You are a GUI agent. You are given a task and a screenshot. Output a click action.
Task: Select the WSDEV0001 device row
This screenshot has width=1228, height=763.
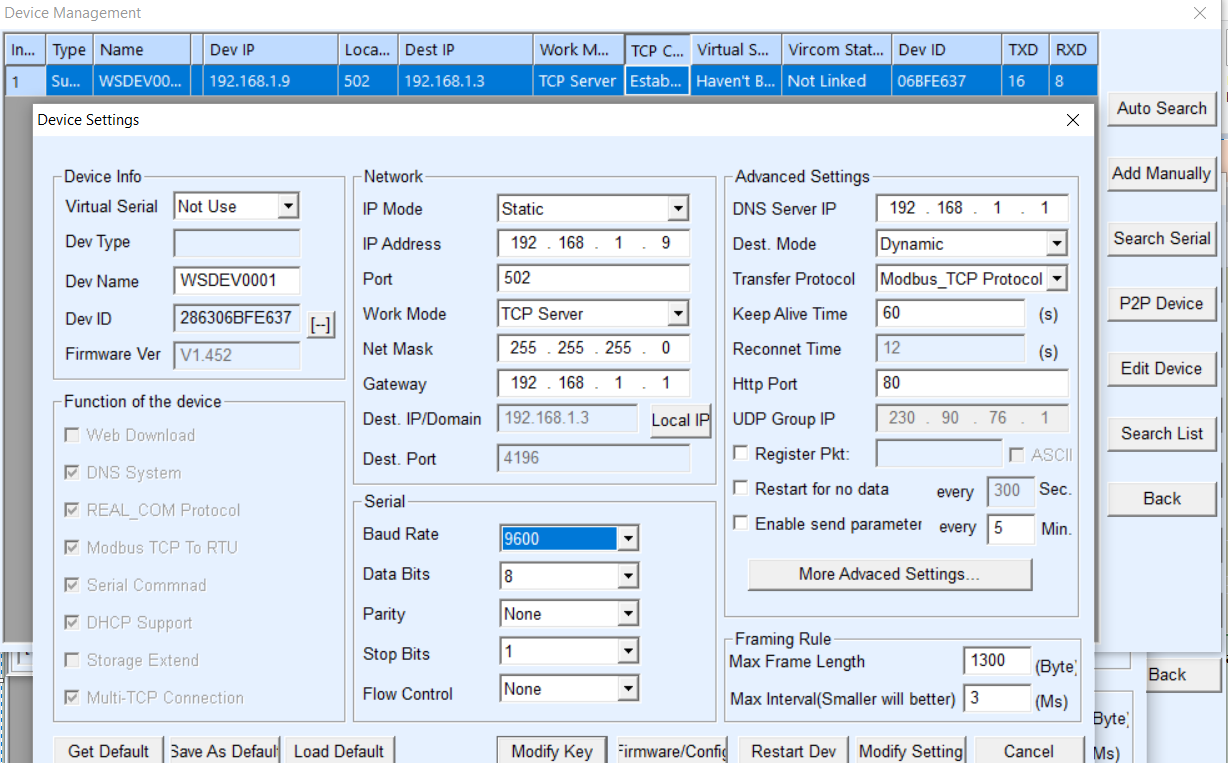[x=143, y=80]
